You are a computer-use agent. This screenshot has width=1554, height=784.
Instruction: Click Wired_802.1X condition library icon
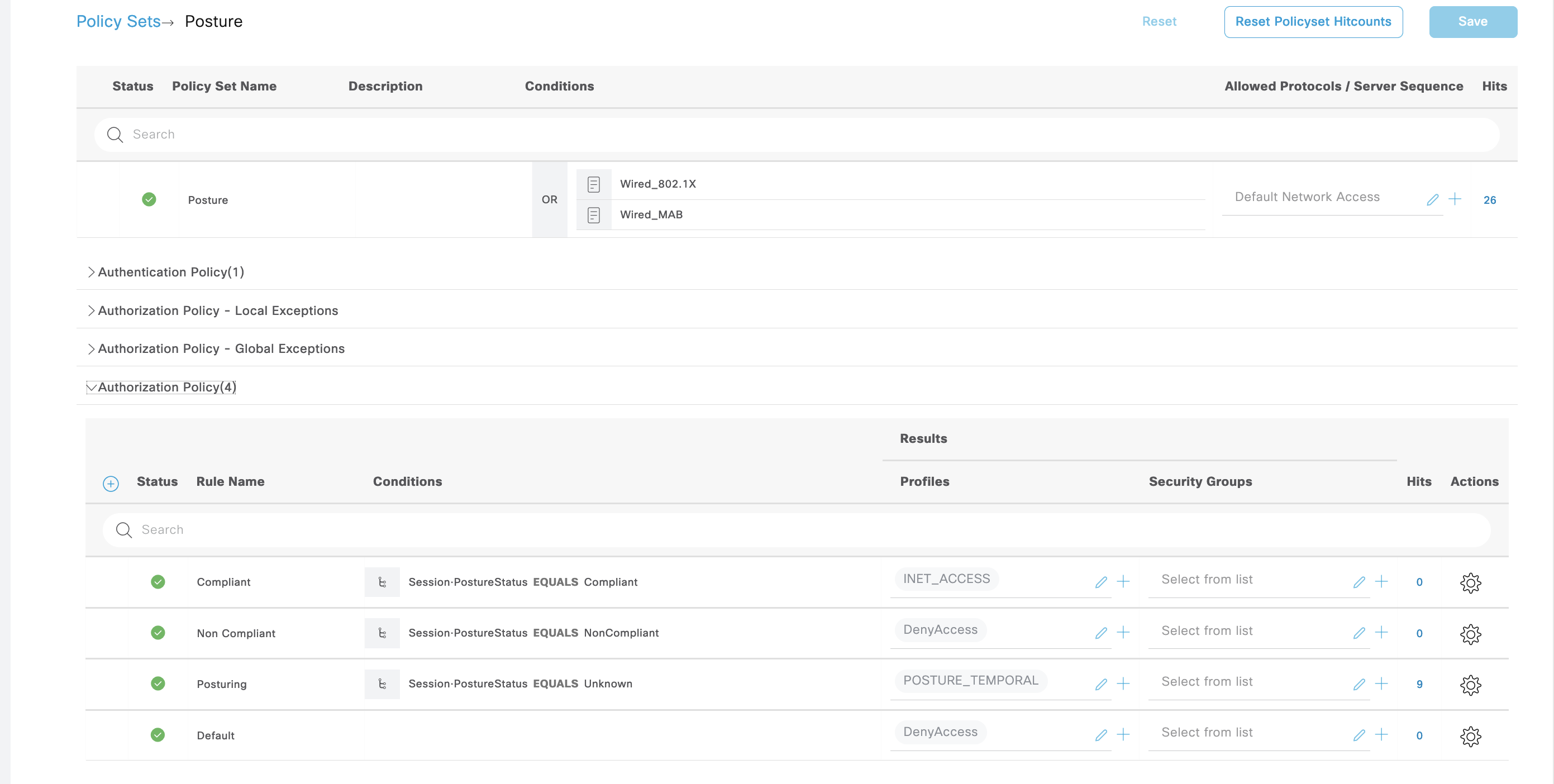(593, 184)
